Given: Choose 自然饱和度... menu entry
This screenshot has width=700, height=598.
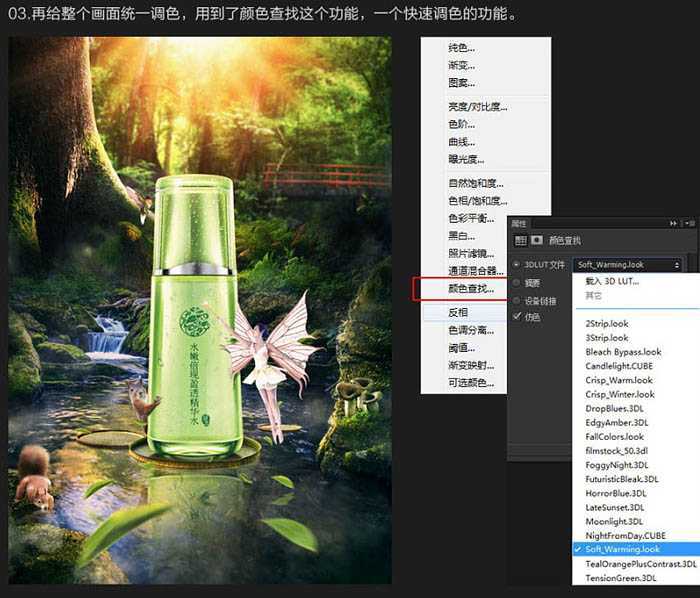Looking at the screenshot, I should coord(476,183).
